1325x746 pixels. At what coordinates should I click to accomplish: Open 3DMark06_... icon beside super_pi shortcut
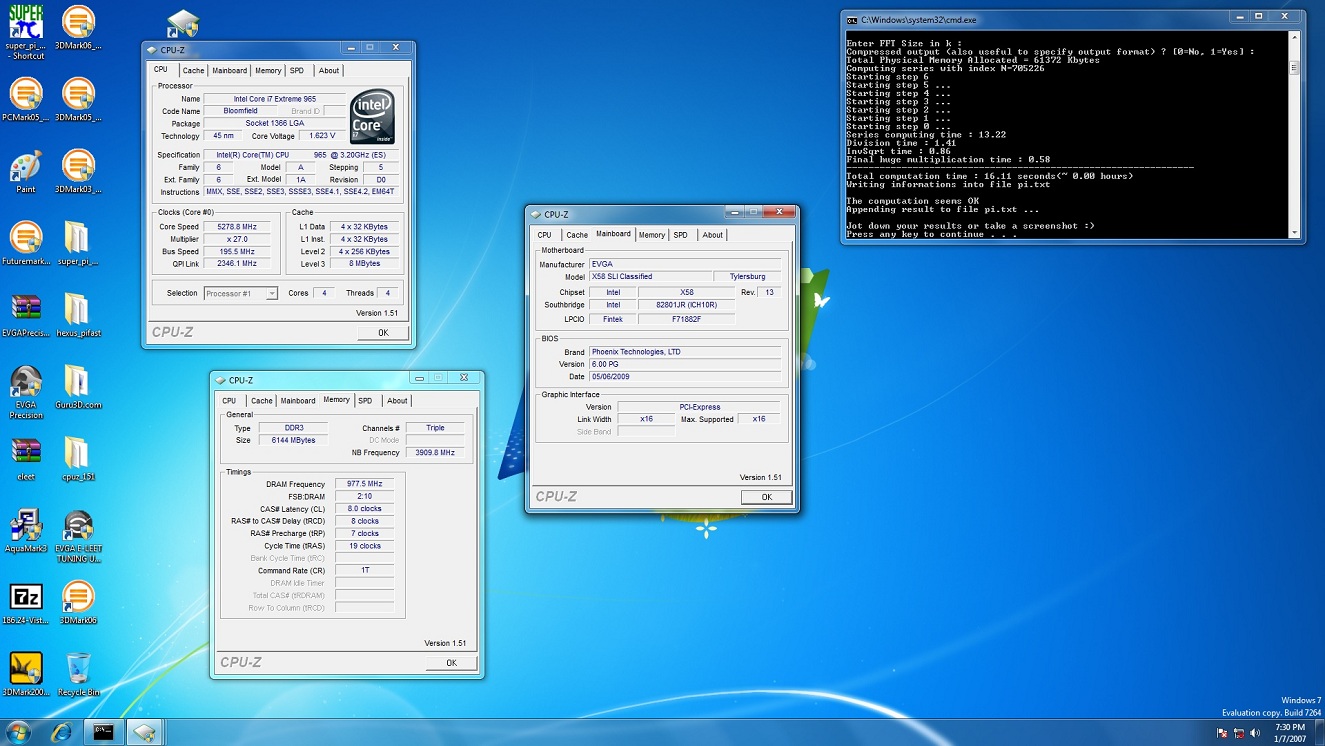78,28
